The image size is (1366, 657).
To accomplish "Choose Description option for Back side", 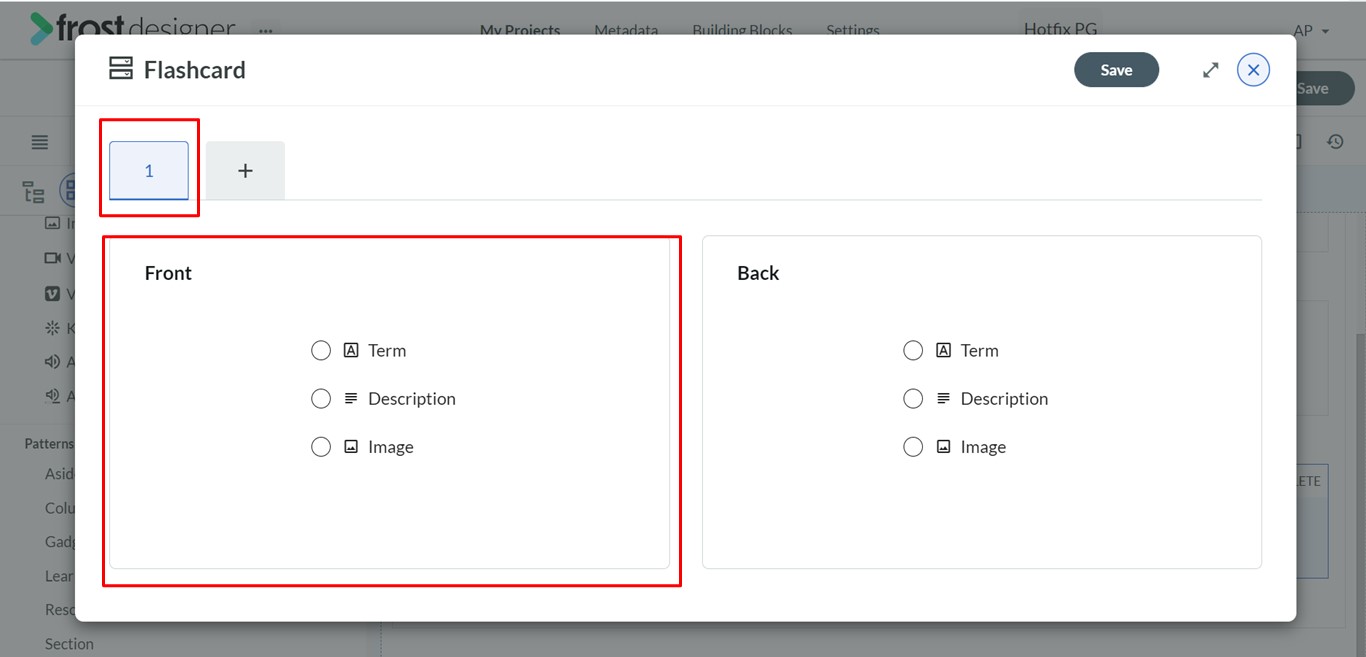I will click(x=913, y=399).
